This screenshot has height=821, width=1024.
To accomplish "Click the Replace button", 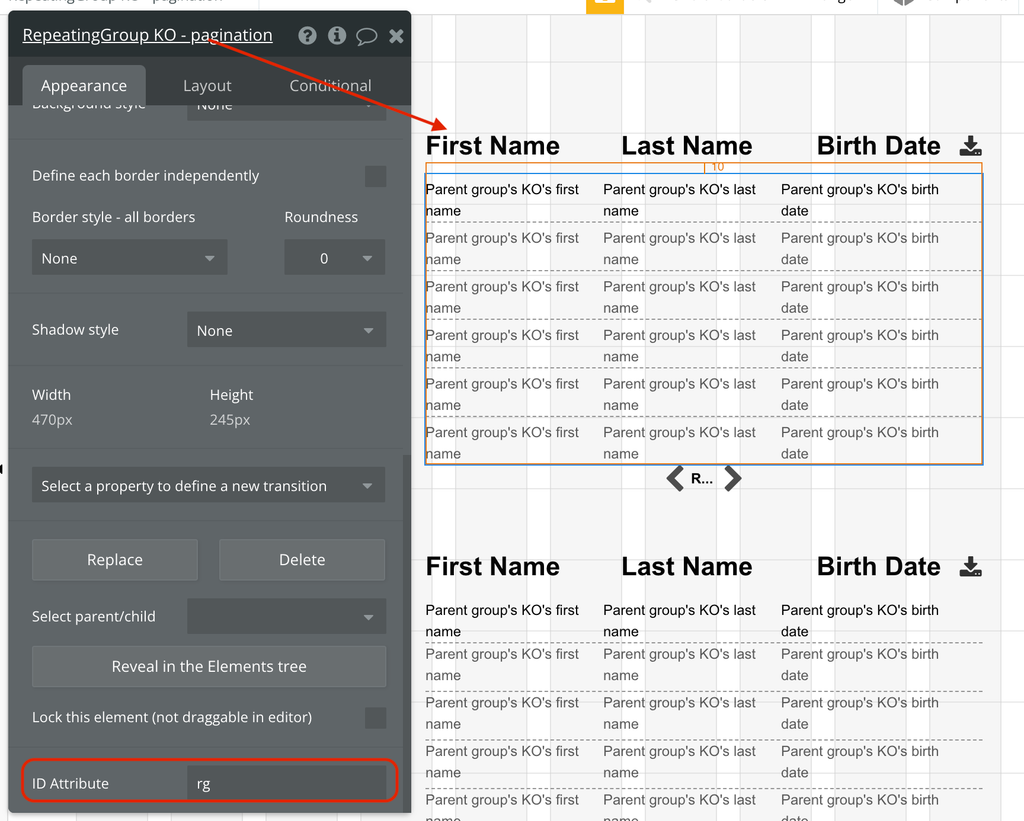I will [x=115, y=560].
